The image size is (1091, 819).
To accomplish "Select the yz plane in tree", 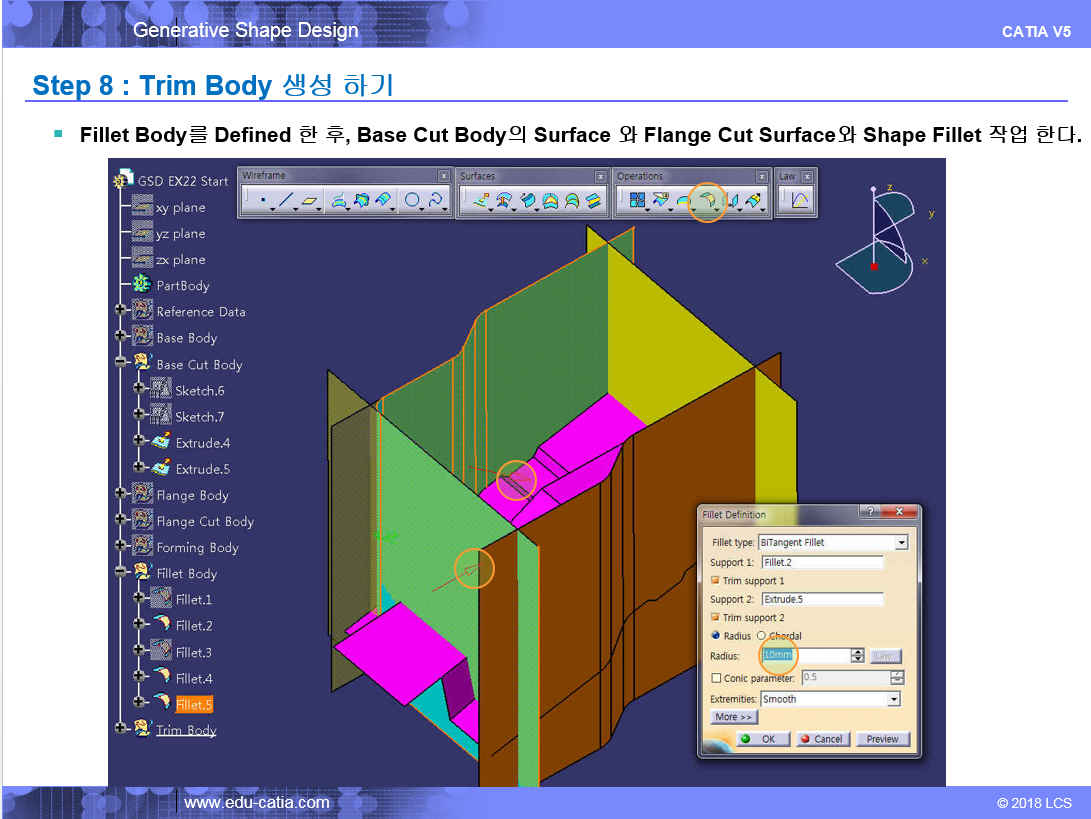I will pyautogui.click(x=180, y=234).
